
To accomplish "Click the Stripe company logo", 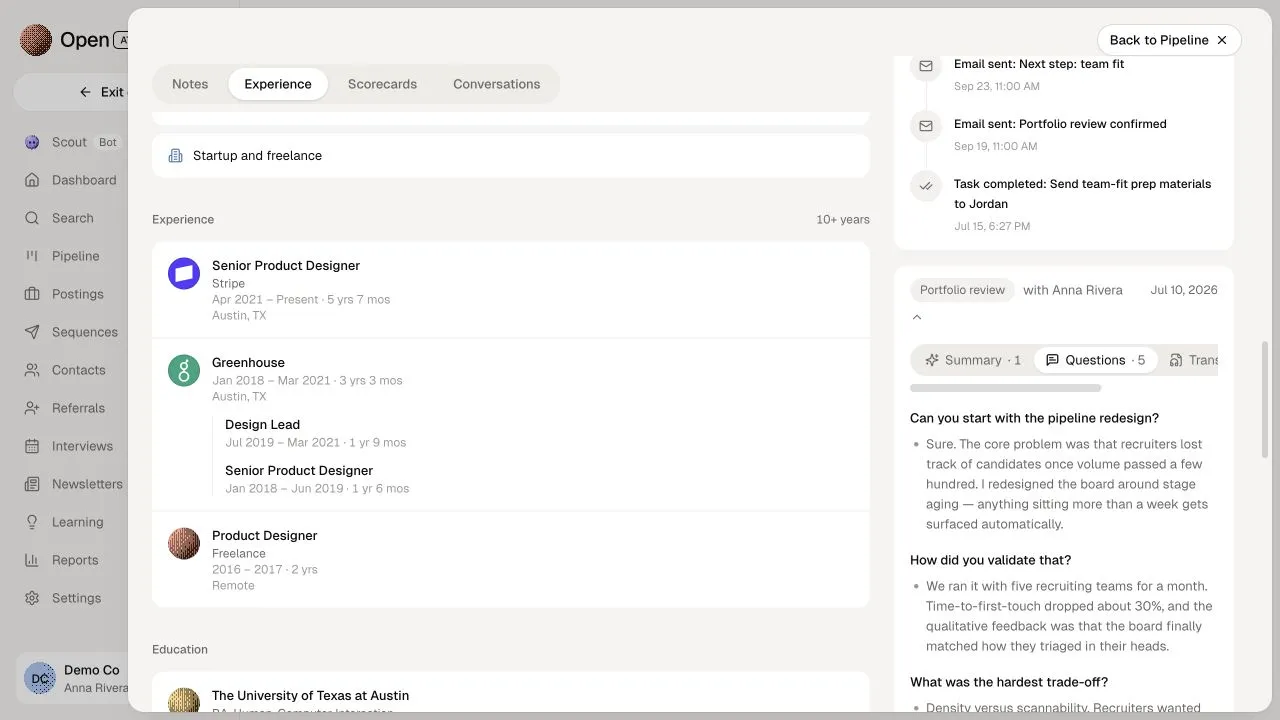I will tap(184, 273).
